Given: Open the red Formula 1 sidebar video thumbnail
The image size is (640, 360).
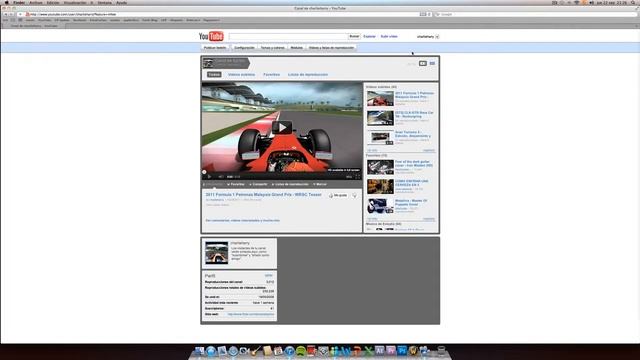Looking at the screenshot, I should pyautogui.click(x=380, y=98).
